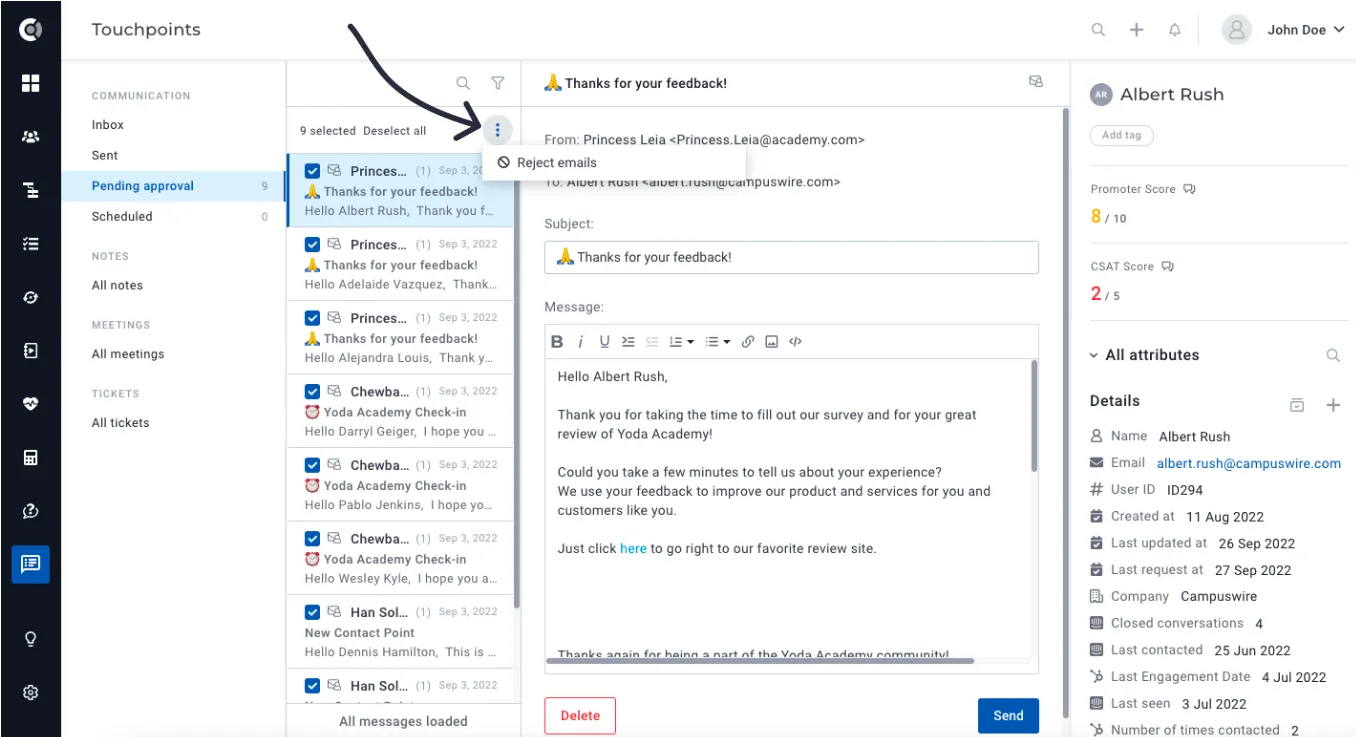Image resolution: width=1356 pixels, height=737 pixels.
Task: Click the comment icon next to Promoter Score
Action: 1189,189
